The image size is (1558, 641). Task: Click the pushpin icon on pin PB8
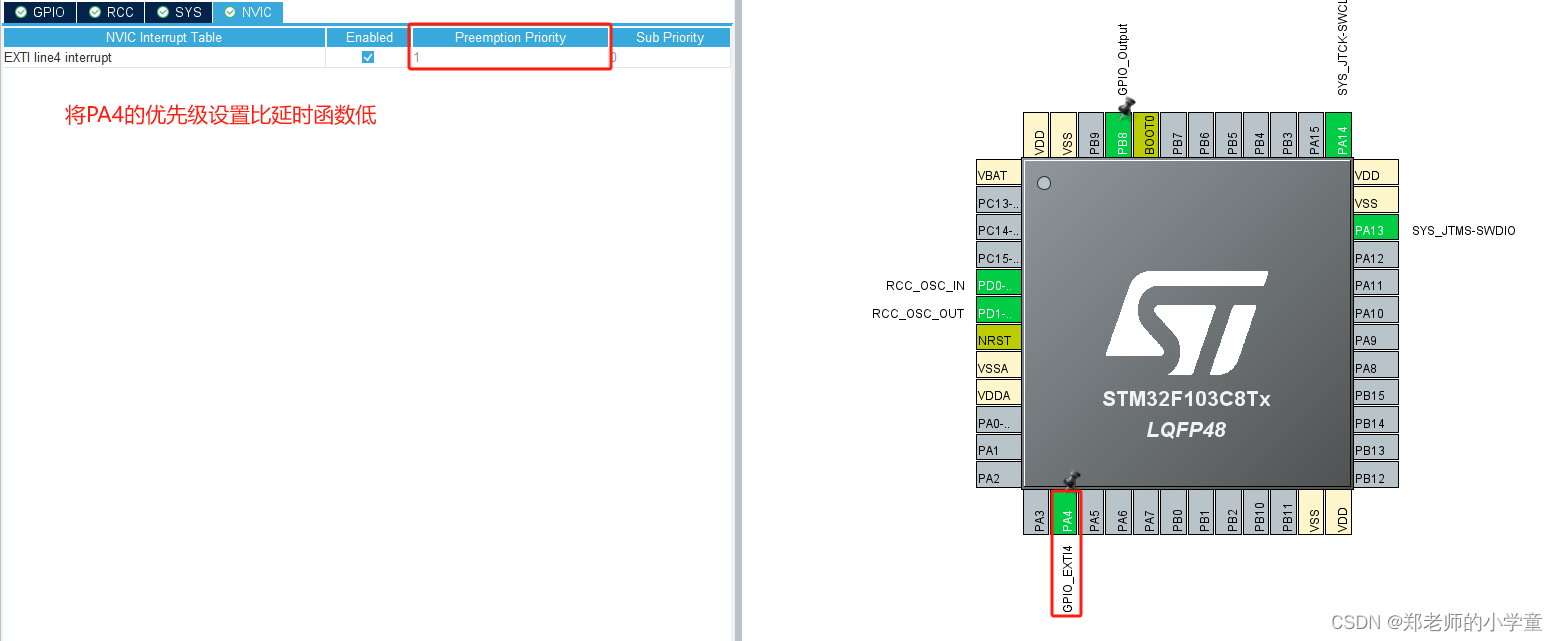tap(1129, 105)
